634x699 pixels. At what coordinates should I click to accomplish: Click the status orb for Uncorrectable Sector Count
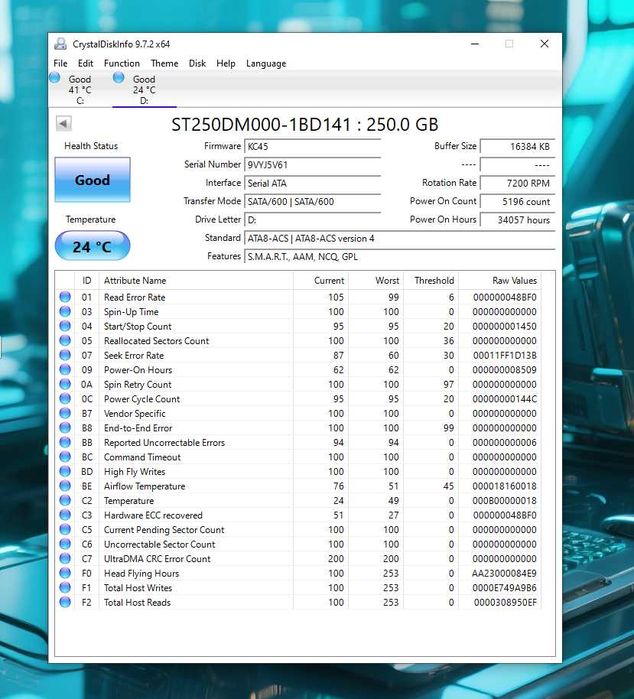pyautogui.click(x=65, y=544)
